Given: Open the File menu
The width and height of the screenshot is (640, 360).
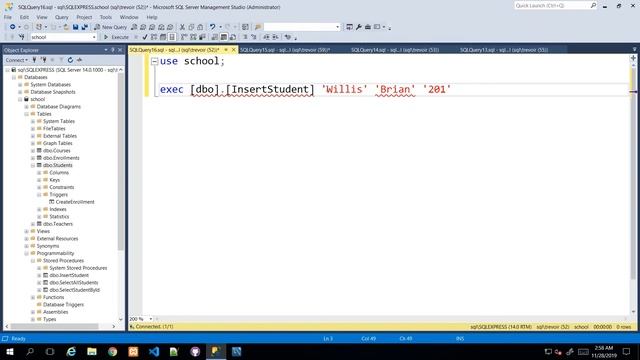Looking at the screenshot, I should (x=8, y=17).
